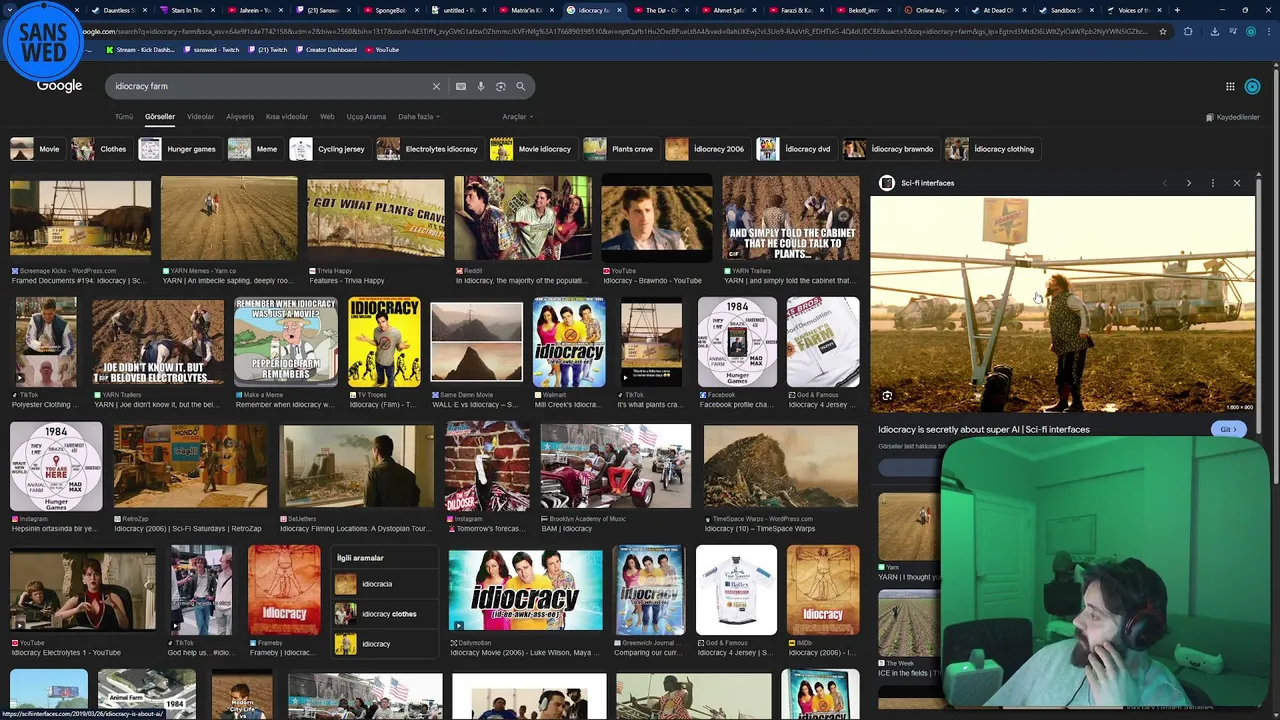Select the İdiocracy clothing chip
This screenshot has height=720, width=1280.
(x=991, y=149)
